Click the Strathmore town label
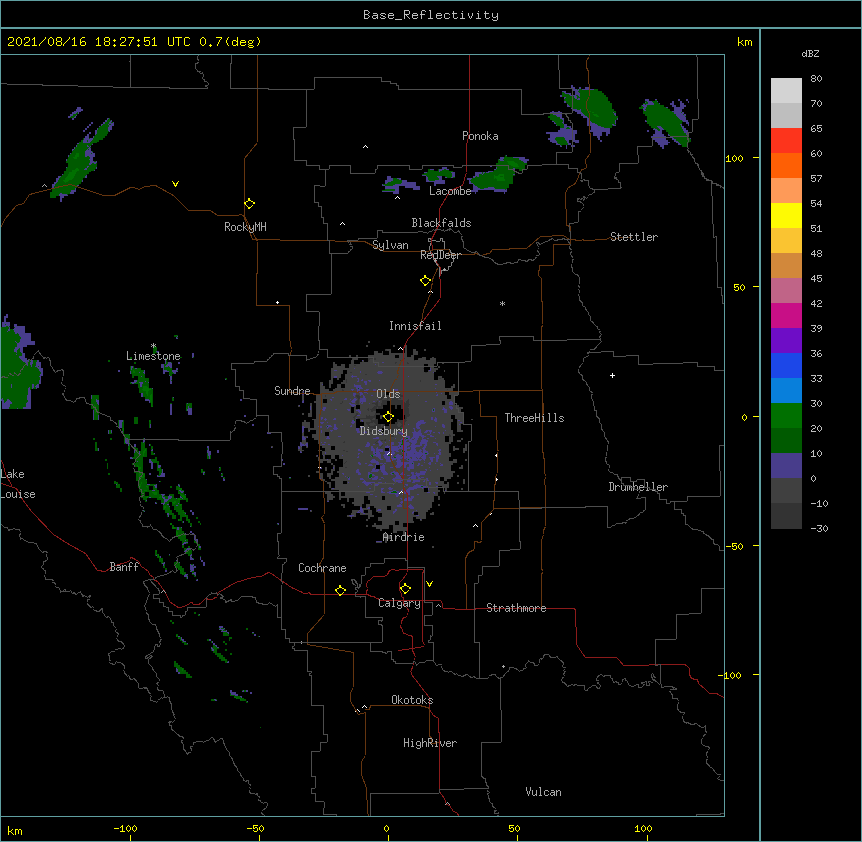 pyautogui.click(x=516, y=608)
